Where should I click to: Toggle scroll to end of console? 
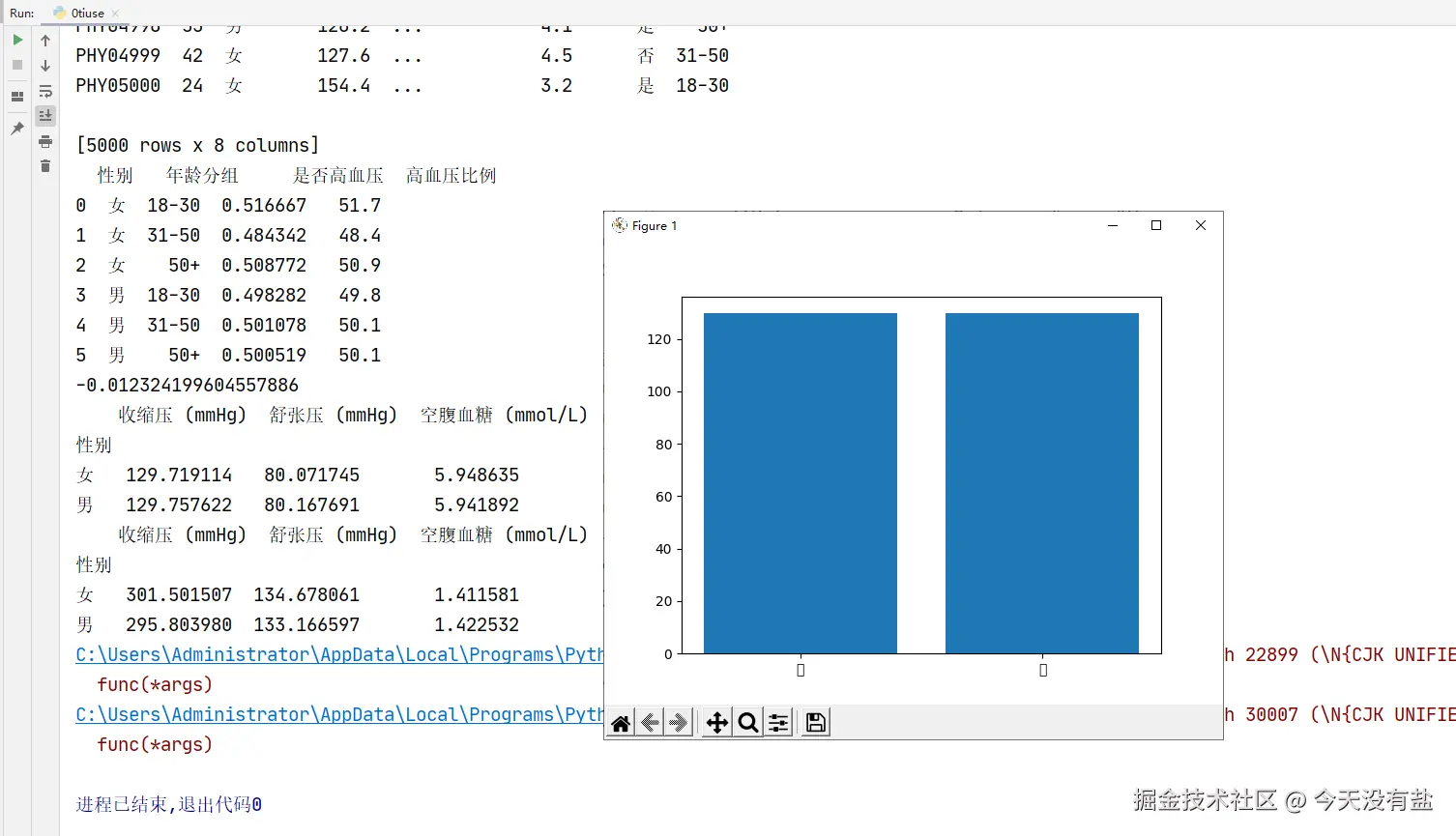pos(45,116)
